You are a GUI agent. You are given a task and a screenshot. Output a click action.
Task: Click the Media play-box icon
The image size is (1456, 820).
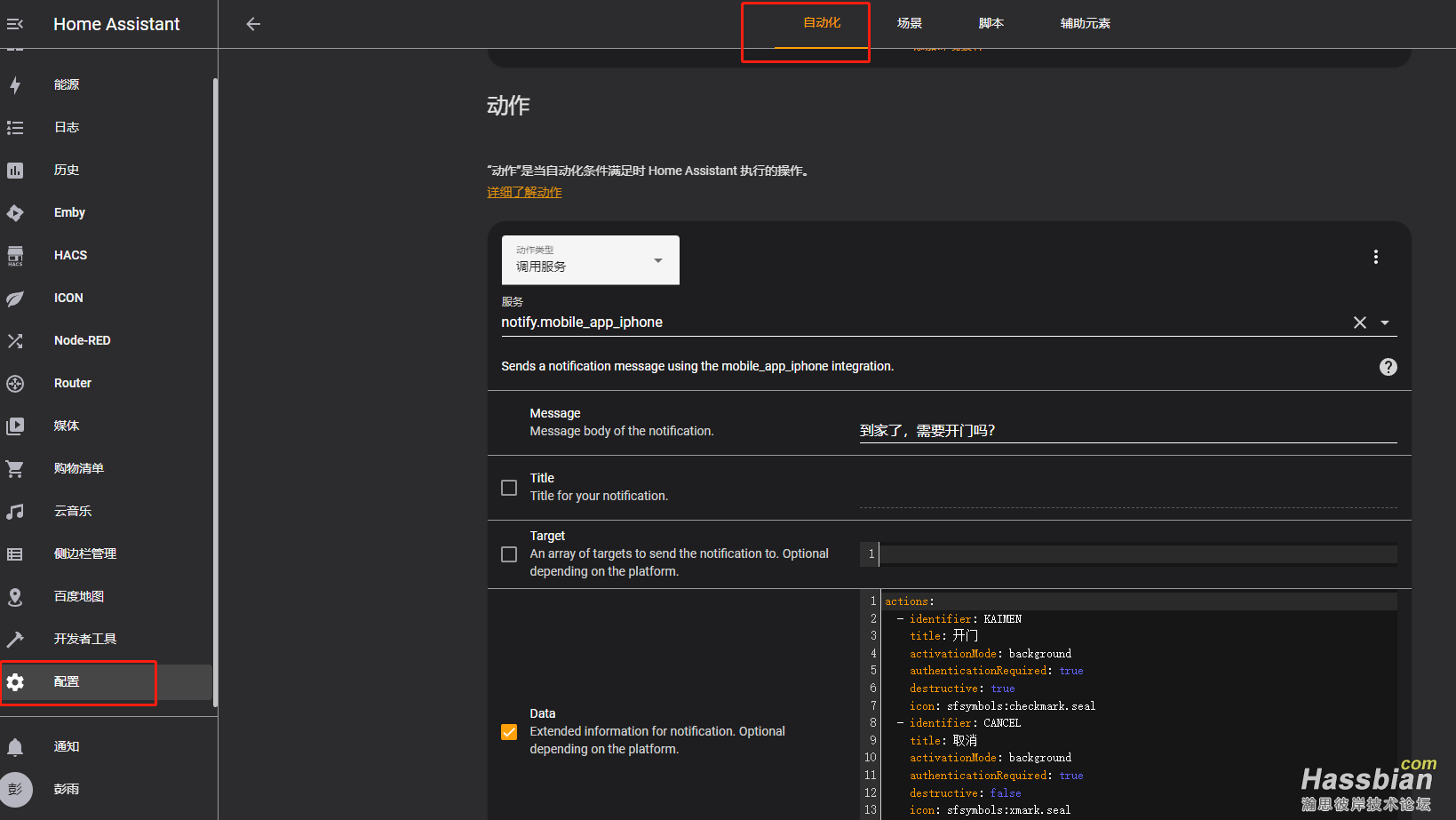[15, 426]
